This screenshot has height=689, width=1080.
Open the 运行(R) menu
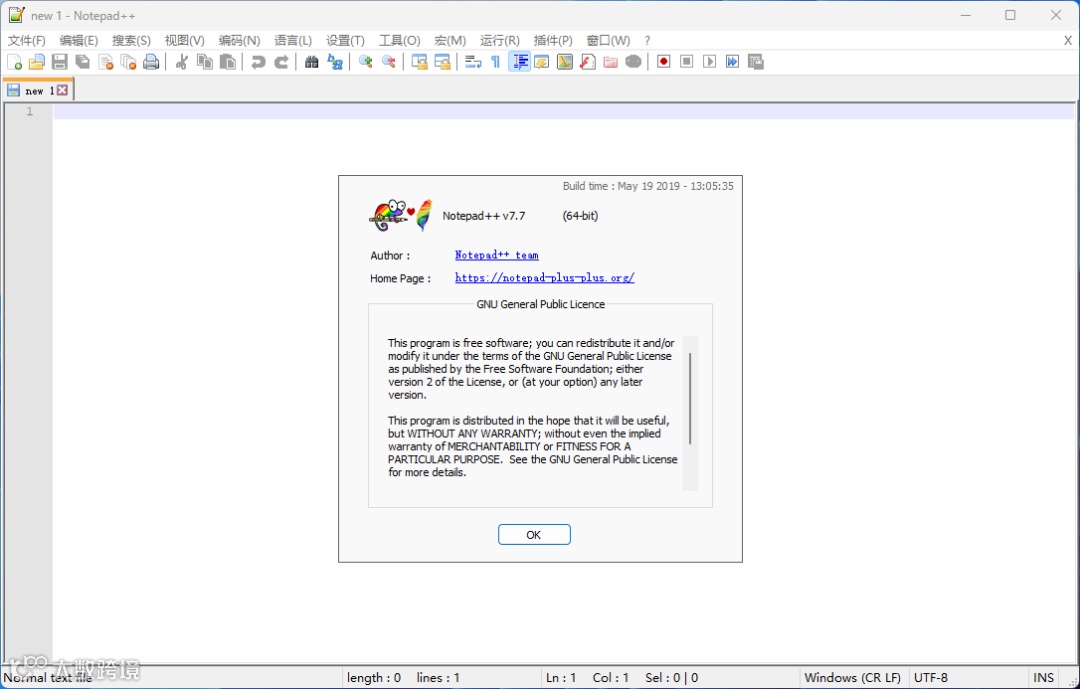click(x=499, y=41)
